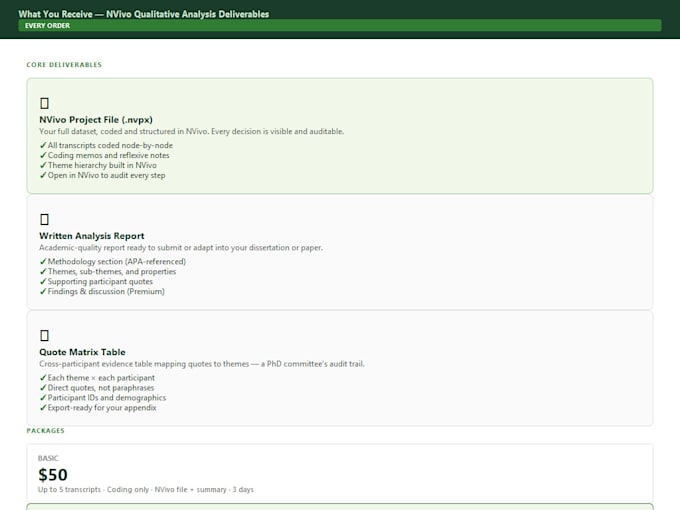The width and height of the screenshot is (680, 510).
Task: Click the 'Written Analysis Report' heading
Action: pyautogui.click(x=92, y=236)
